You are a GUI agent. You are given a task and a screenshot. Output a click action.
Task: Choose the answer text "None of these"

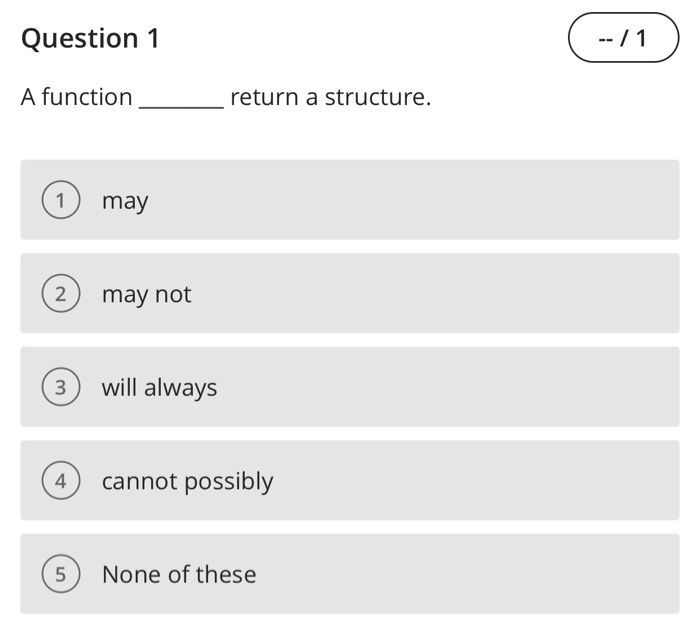179,574
